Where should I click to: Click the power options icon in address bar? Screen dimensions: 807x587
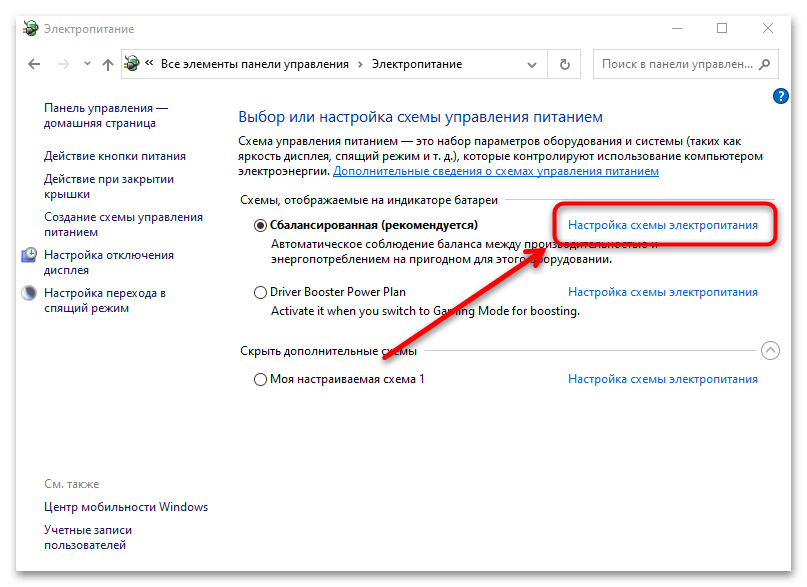tap(133, 64)
